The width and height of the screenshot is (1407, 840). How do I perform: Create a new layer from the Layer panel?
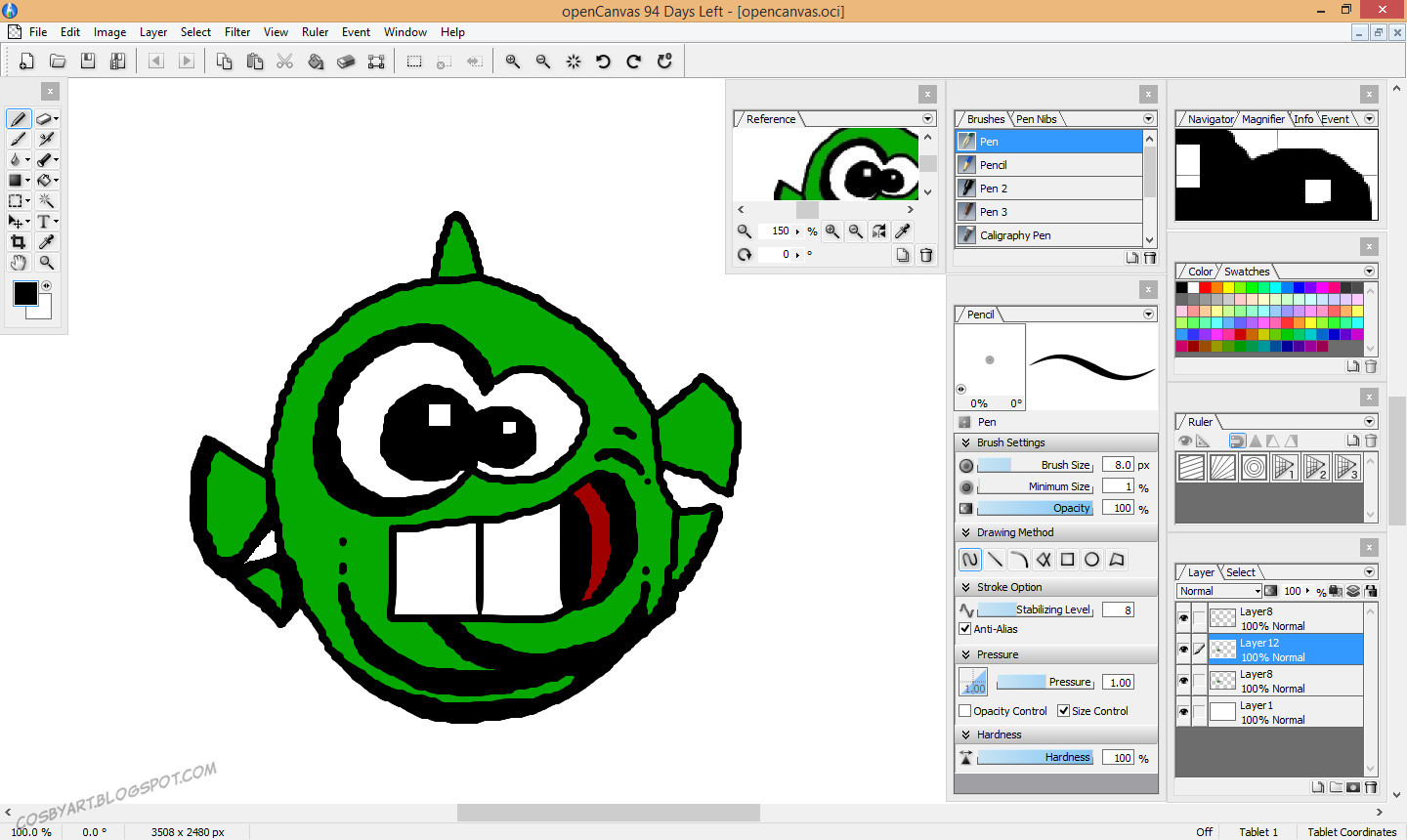tap(1318, 786)
